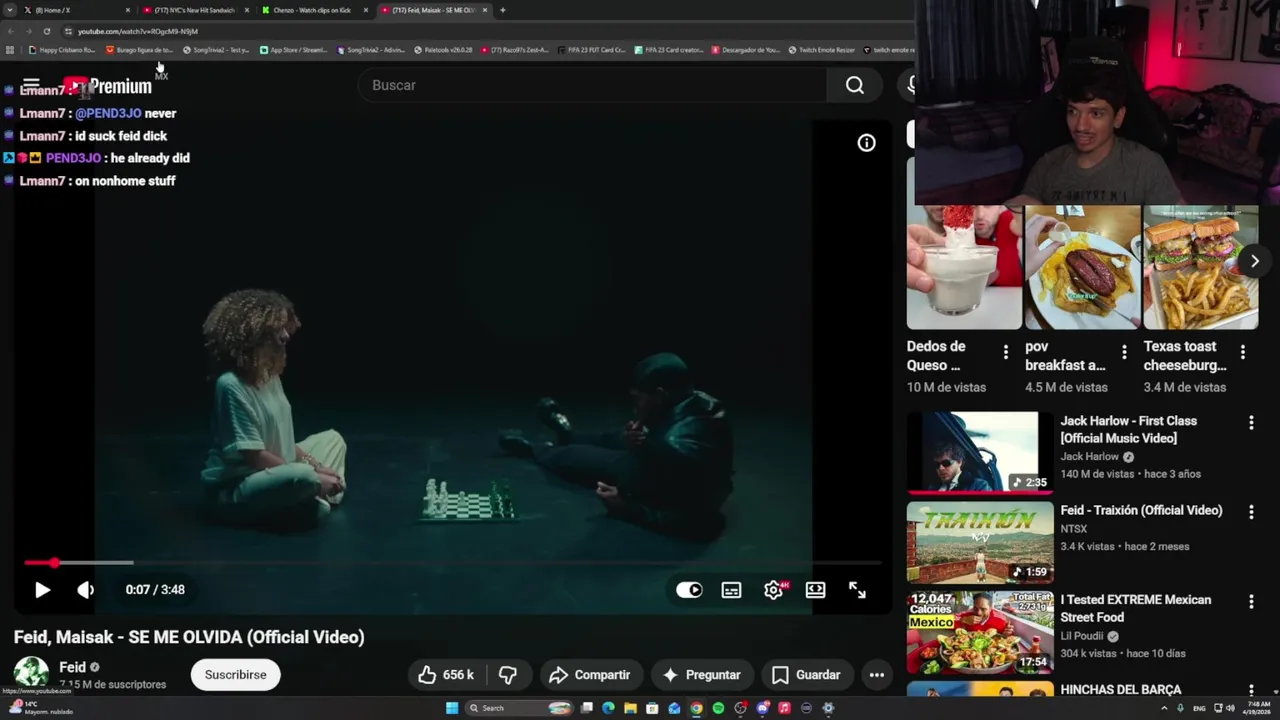This screenshot has height=720, width=1280.
Task: Open the Feid channel name link
Action: point(72,667)
